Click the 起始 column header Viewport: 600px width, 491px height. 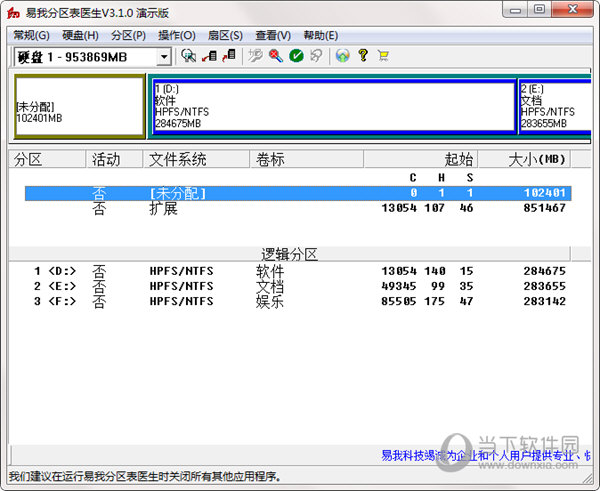point(421,159)
